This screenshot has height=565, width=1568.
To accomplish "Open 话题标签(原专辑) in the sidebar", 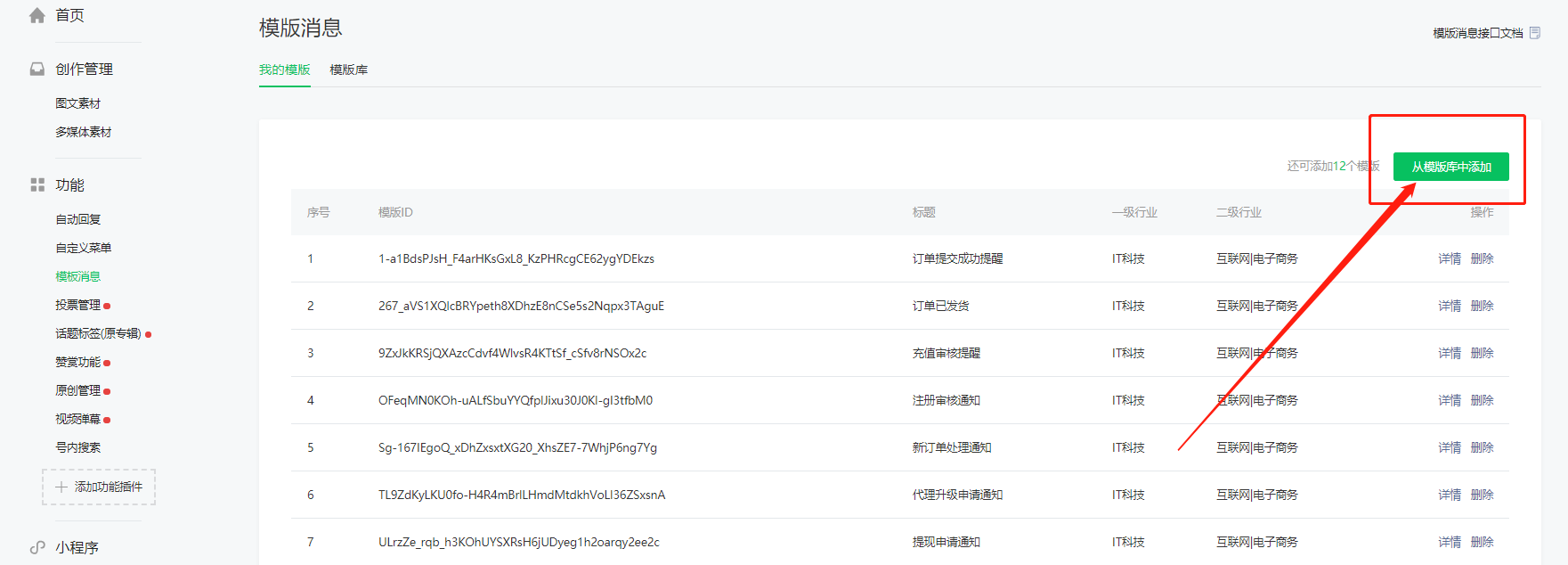I will point(98,333).
